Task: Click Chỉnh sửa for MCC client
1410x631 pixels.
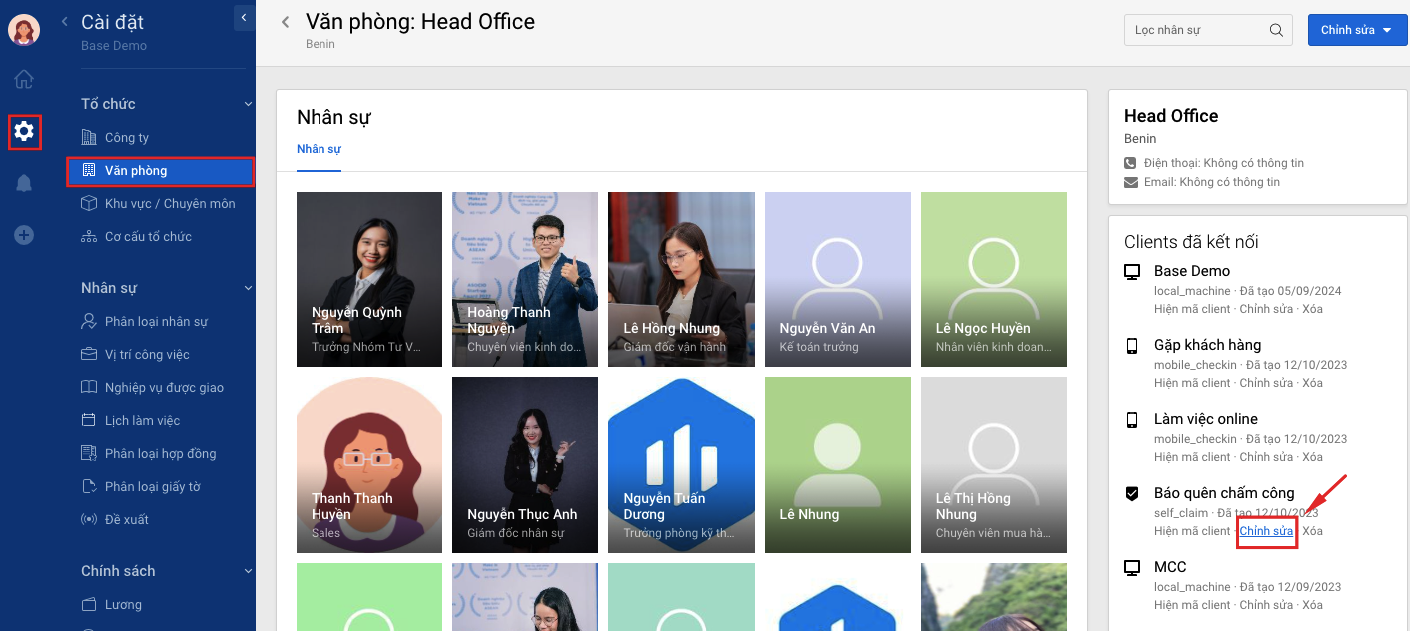Action: (x=1266, y=605)
